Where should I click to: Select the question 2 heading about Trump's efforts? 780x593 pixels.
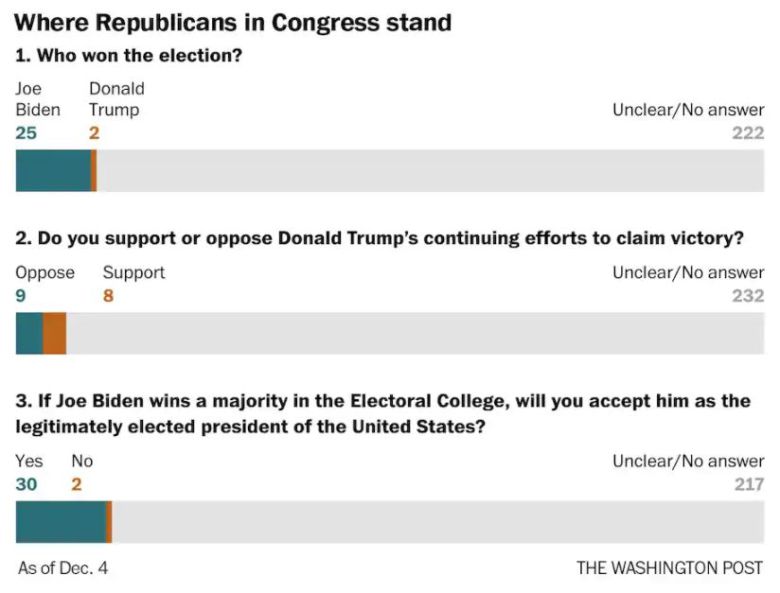click(x=380, y=239)
